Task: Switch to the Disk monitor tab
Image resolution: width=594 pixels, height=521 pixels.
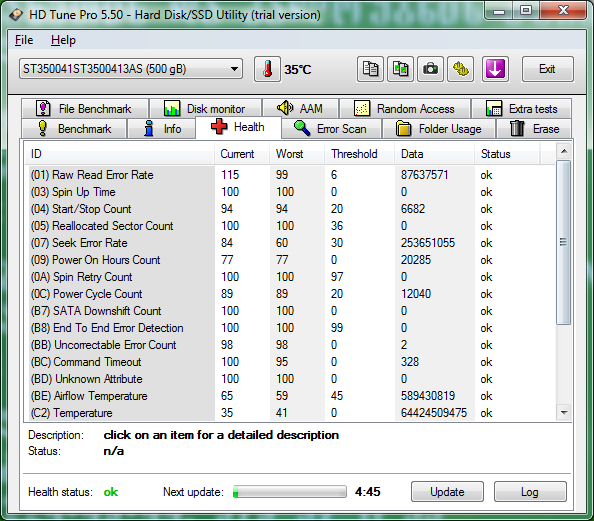Action: coord(206,108)
